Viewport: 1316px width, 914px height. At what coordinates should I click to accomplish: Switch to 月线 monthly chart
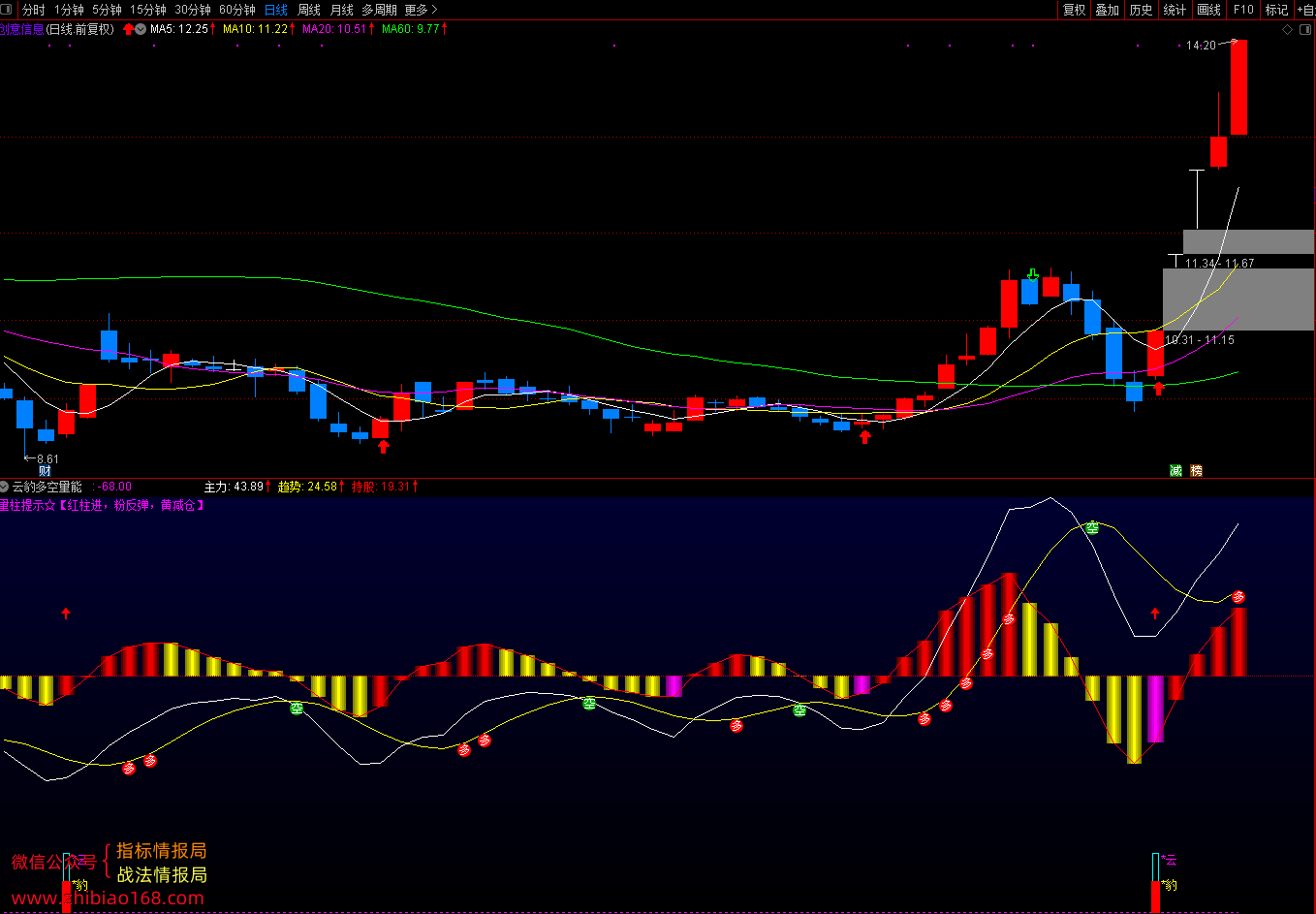point(342,10)
